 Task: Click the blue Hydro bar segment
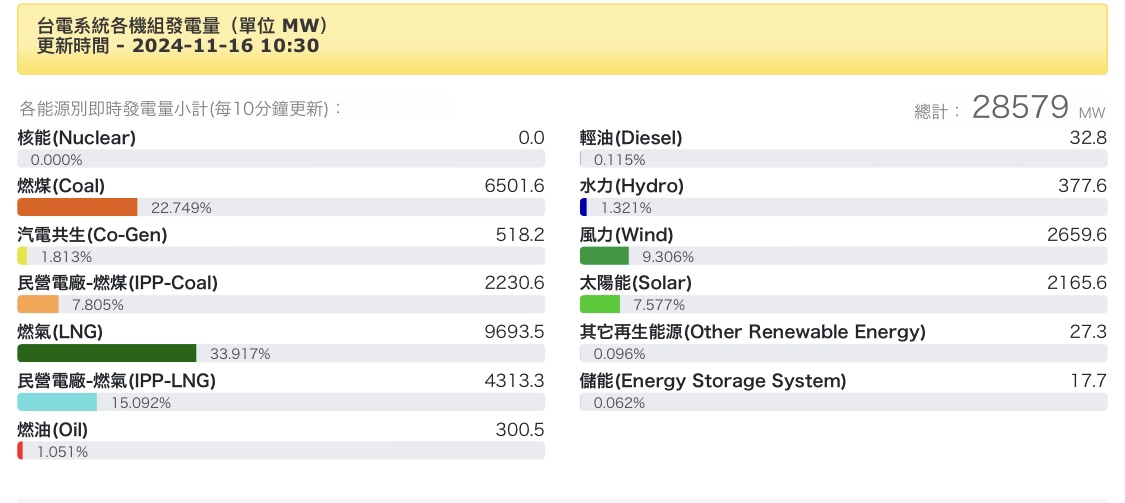[583, 207]
